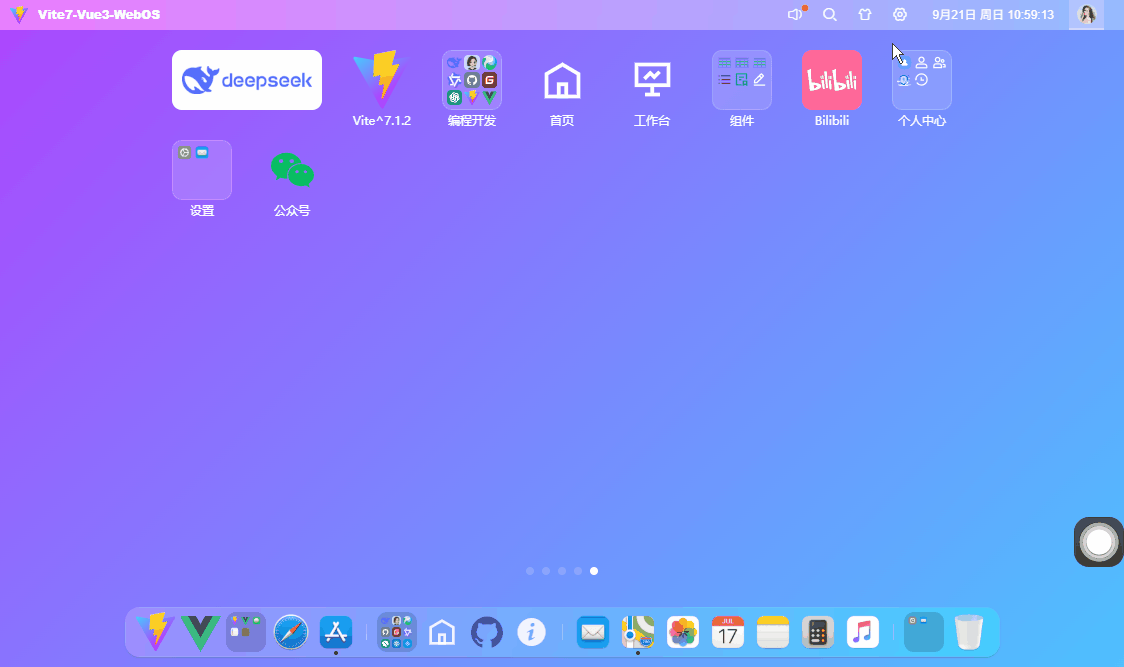This screenshot has height=667, width=1124.
Task: Open the 组件 components folder
Action: click(742, 80)
